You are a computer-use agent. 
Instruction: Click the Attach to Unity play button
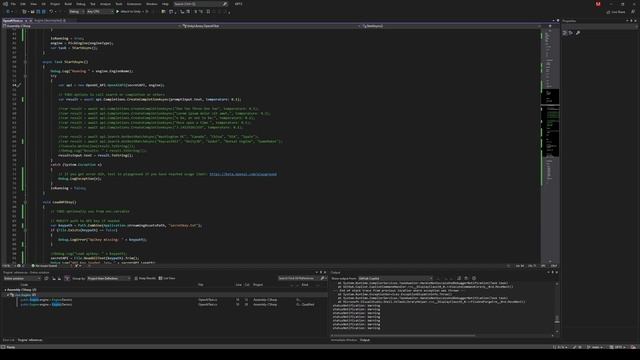click(130, 11)
